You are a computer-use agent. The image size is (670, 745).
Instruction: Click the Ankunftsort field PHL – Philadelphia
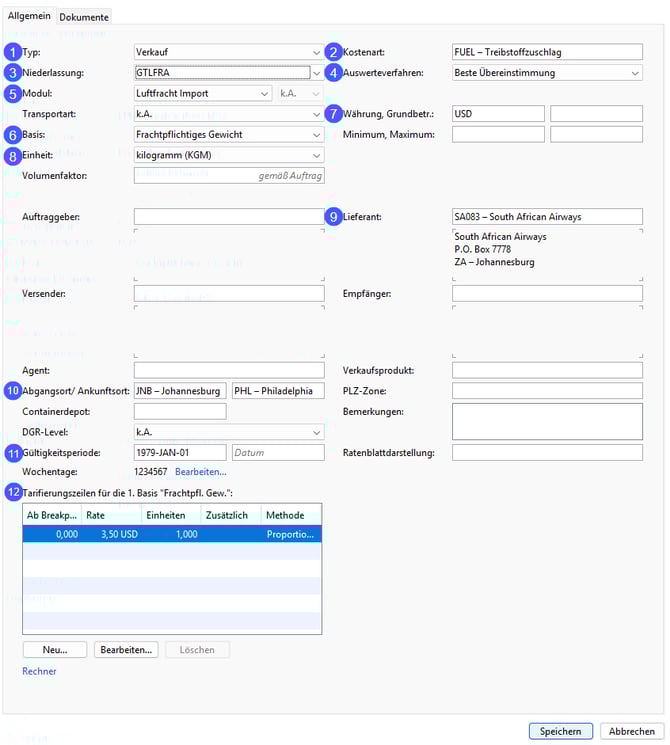click(x=277, y=391)
